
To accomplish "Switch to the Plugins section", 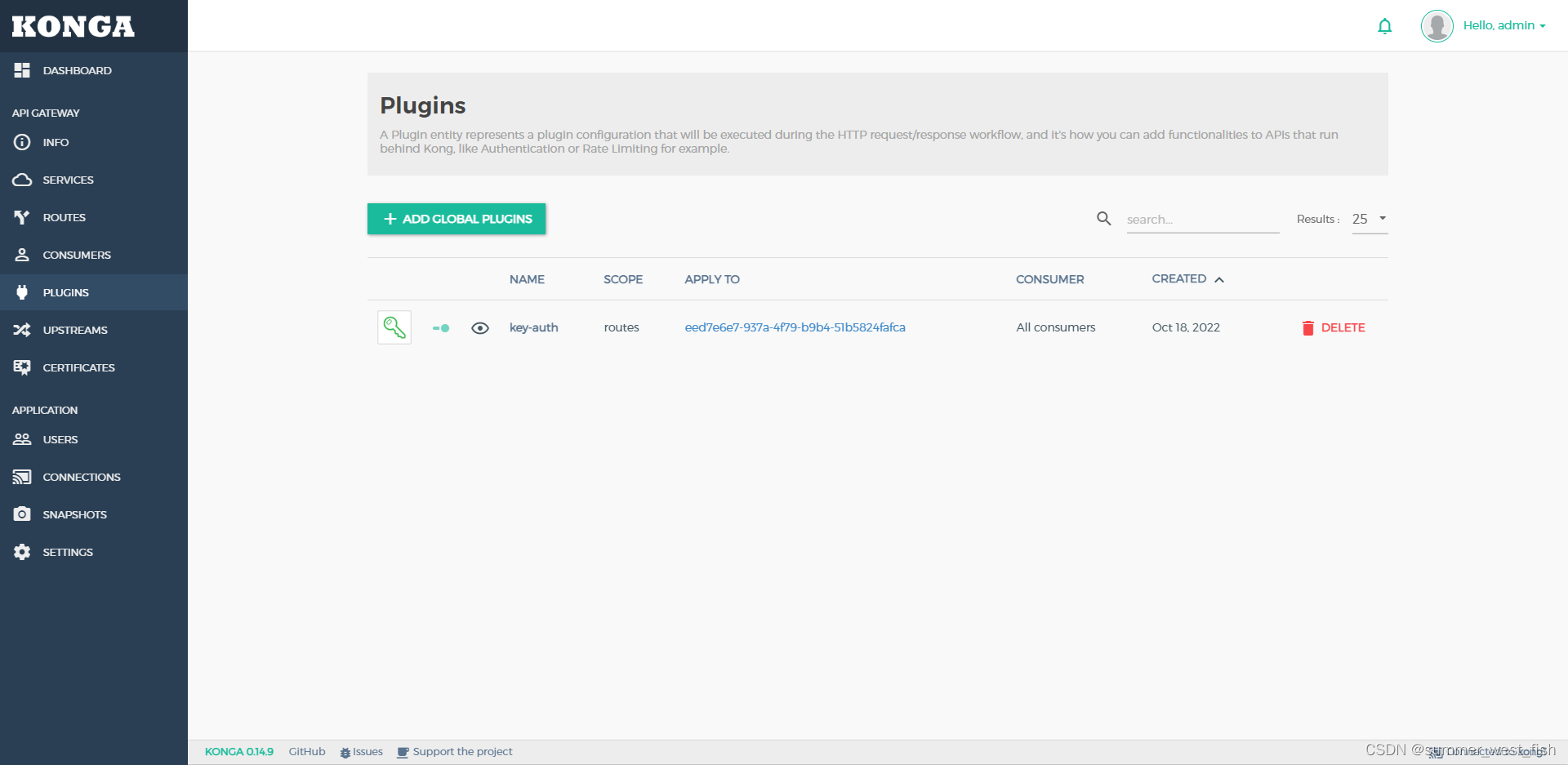I will pyautogui.click(x=65, y=292).
